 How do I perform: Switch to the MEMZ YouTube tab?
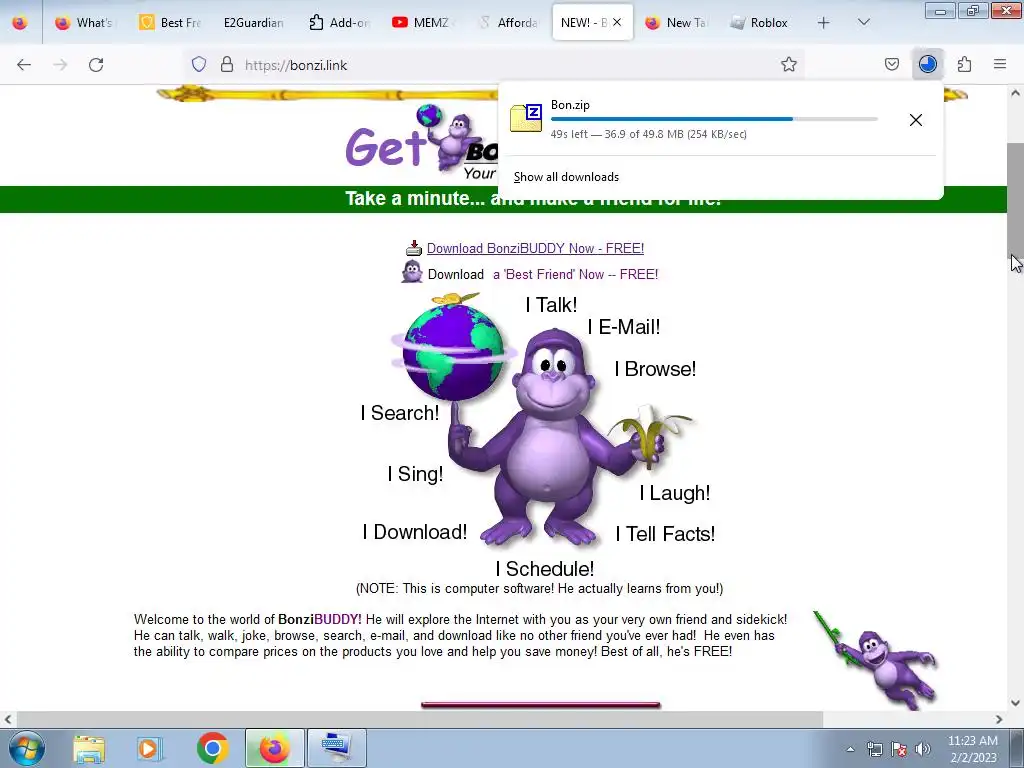click(423, 23)
